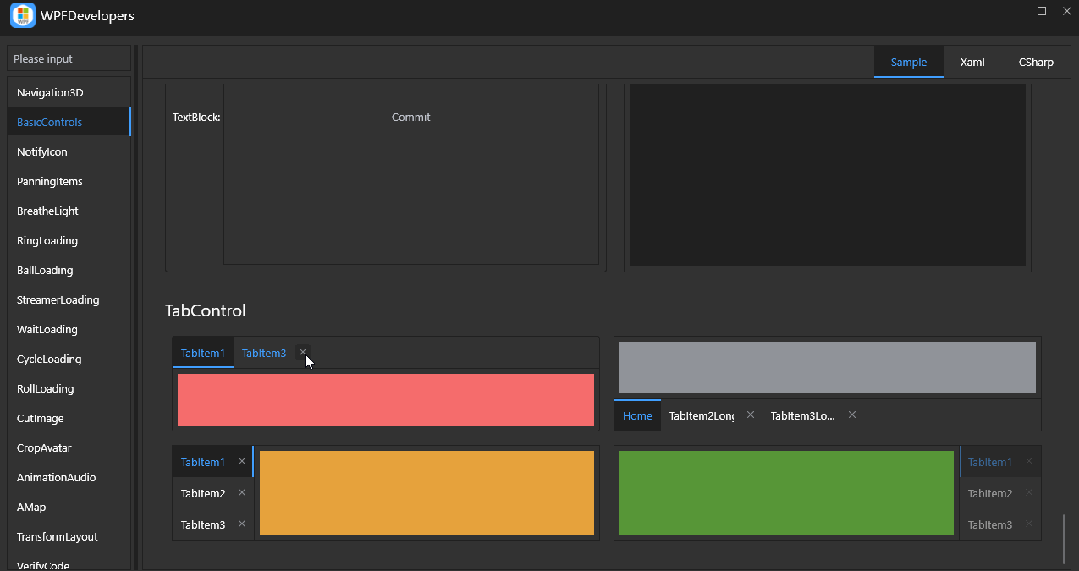
Task: Close TabItem1 in left vertical tab list
Action: click(242, 462)
